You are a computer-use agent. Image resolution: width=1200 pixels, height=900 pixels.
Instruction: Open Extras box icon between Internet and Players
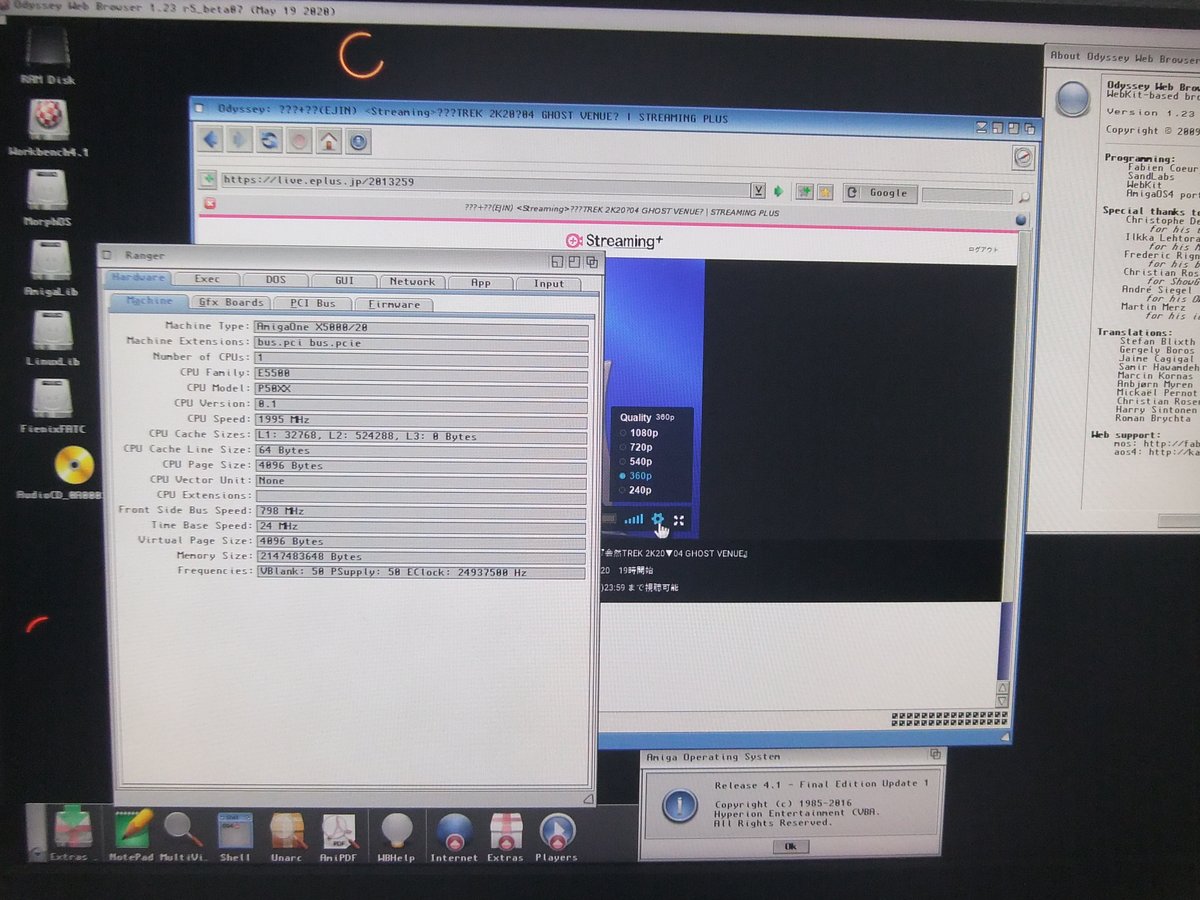pyautogui.click(x=505, y=836)
